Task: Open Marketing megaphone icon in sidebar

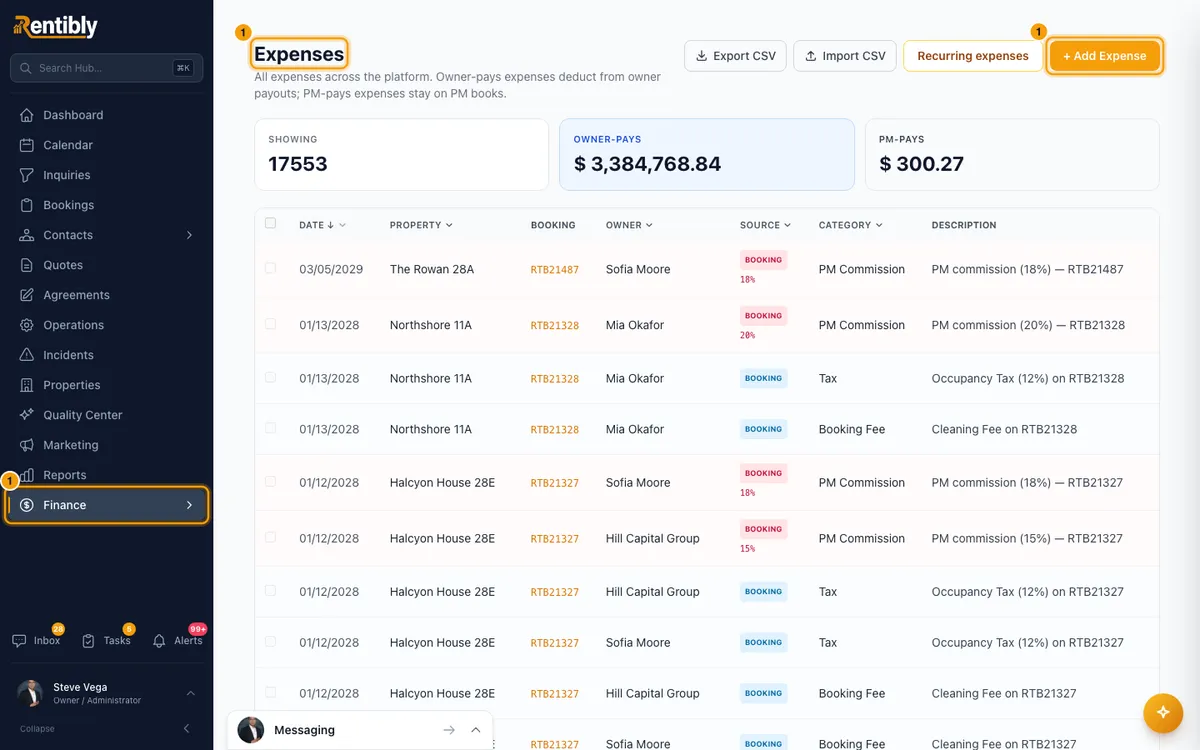Action: pyautogui.click(x=27, y=445)
